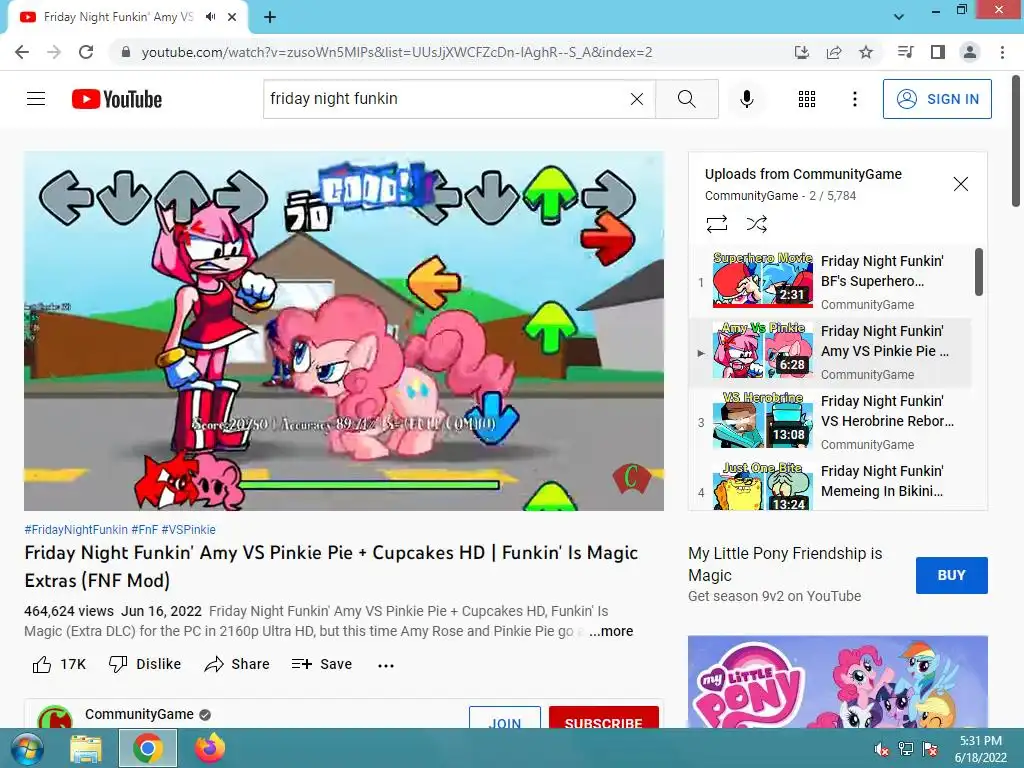Click BUY for My Little Pony
The image size is (1024, 768).
pyautogui.click(x=952, y=575)
